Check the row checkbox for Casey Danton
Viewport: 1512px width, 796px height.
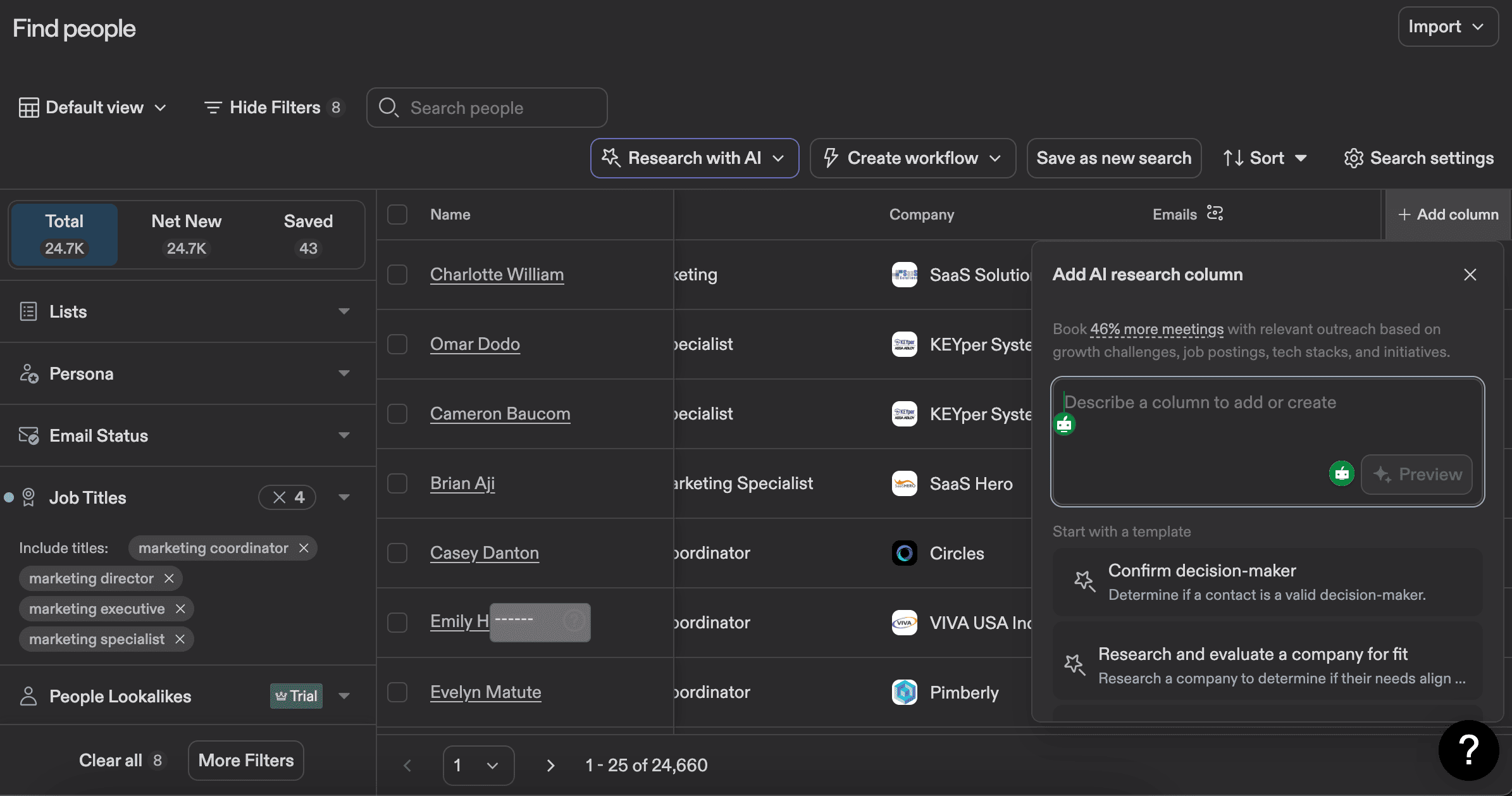[x=397, y=552]
